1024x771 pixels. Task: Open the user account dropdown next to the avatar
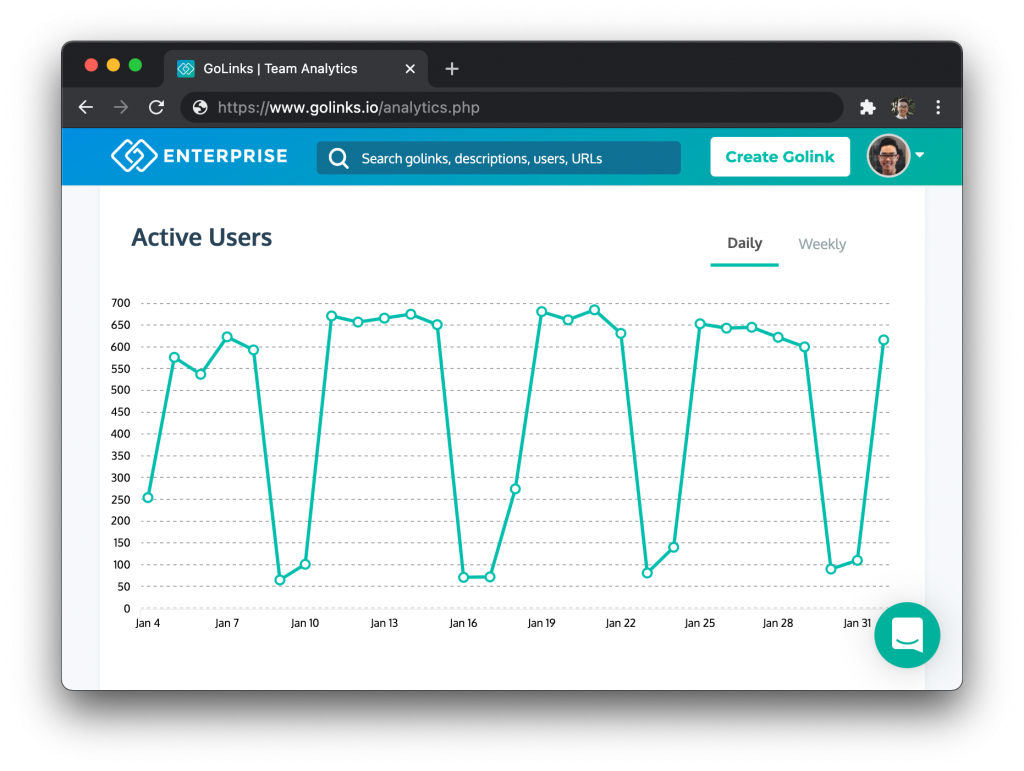tap(920, 156)
